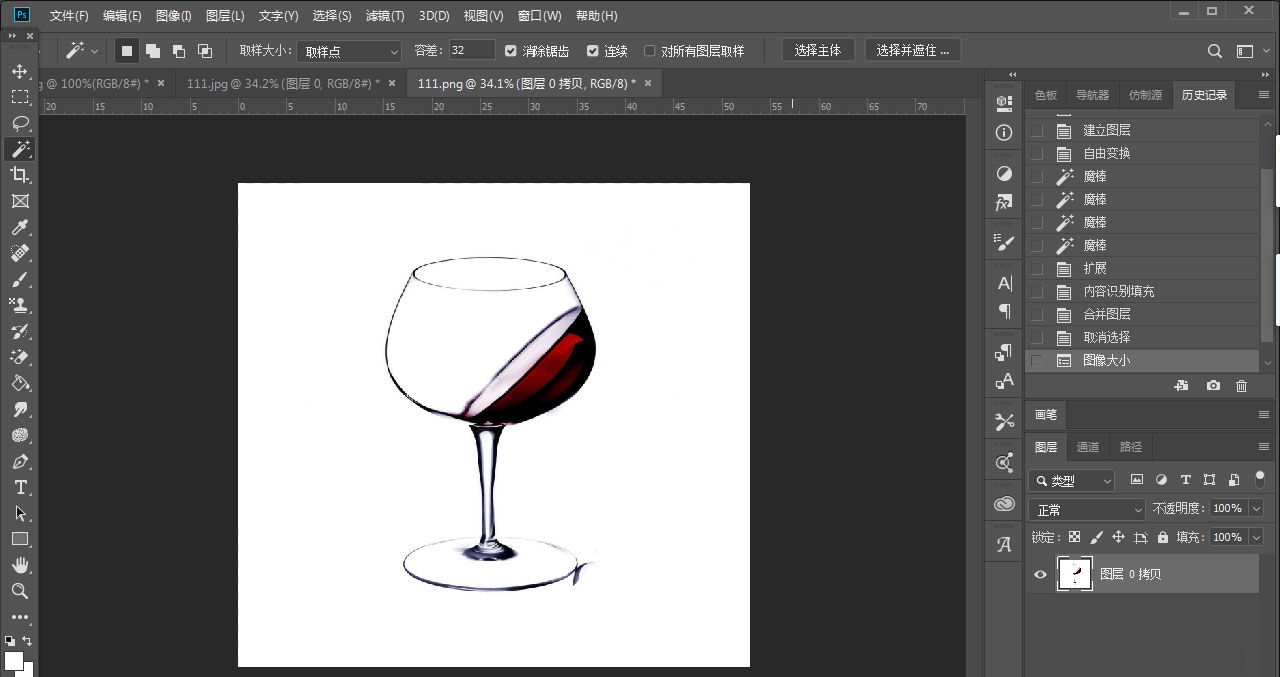Select the Rectangular Marquee tool
Viewport: 1280px width, 677px height.
pyautogui.click(x=19, y=97)
